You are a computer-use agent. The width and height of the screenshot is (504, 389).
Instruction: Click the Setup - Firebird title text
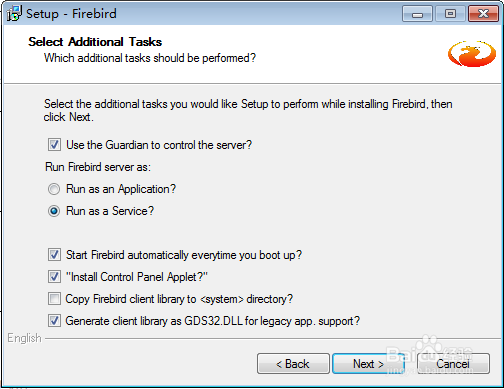[71, 14]
